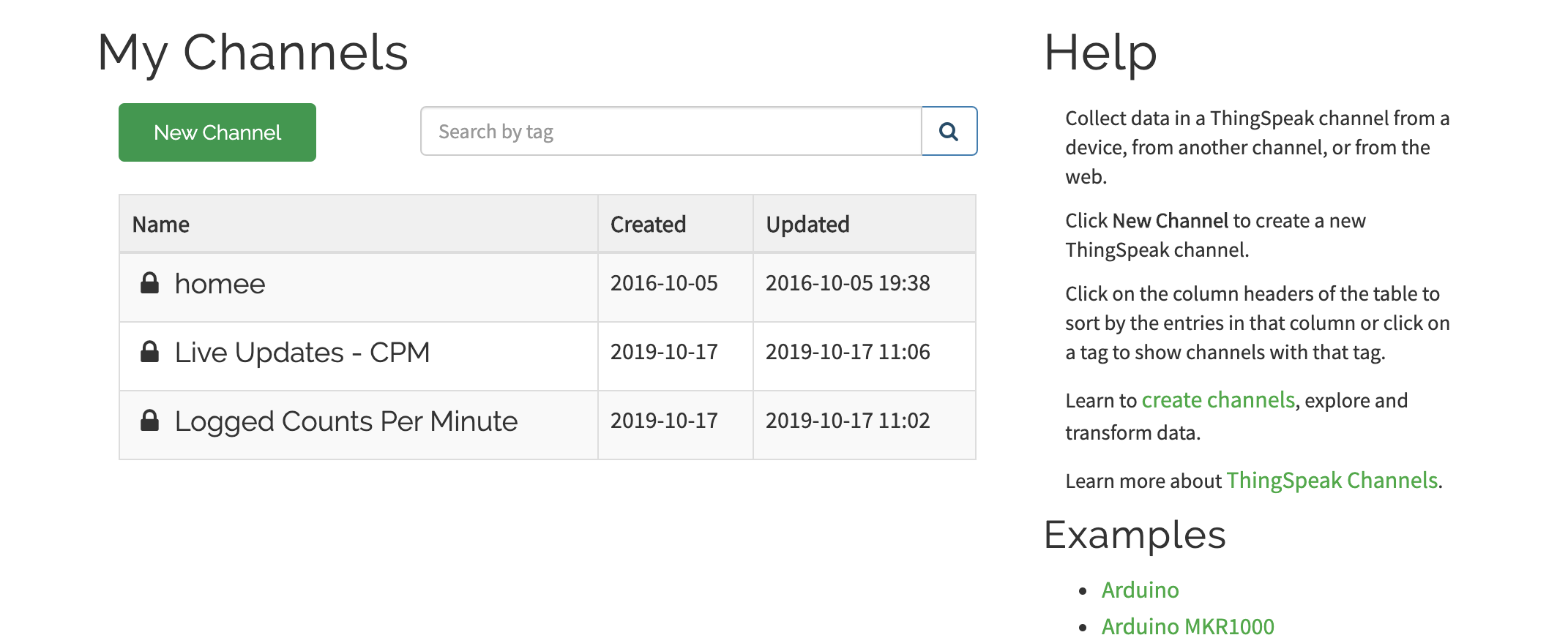Click the Examples heading
Image resolution: width=1568 pixels, height=635 pixels.
pos(1135,535)
